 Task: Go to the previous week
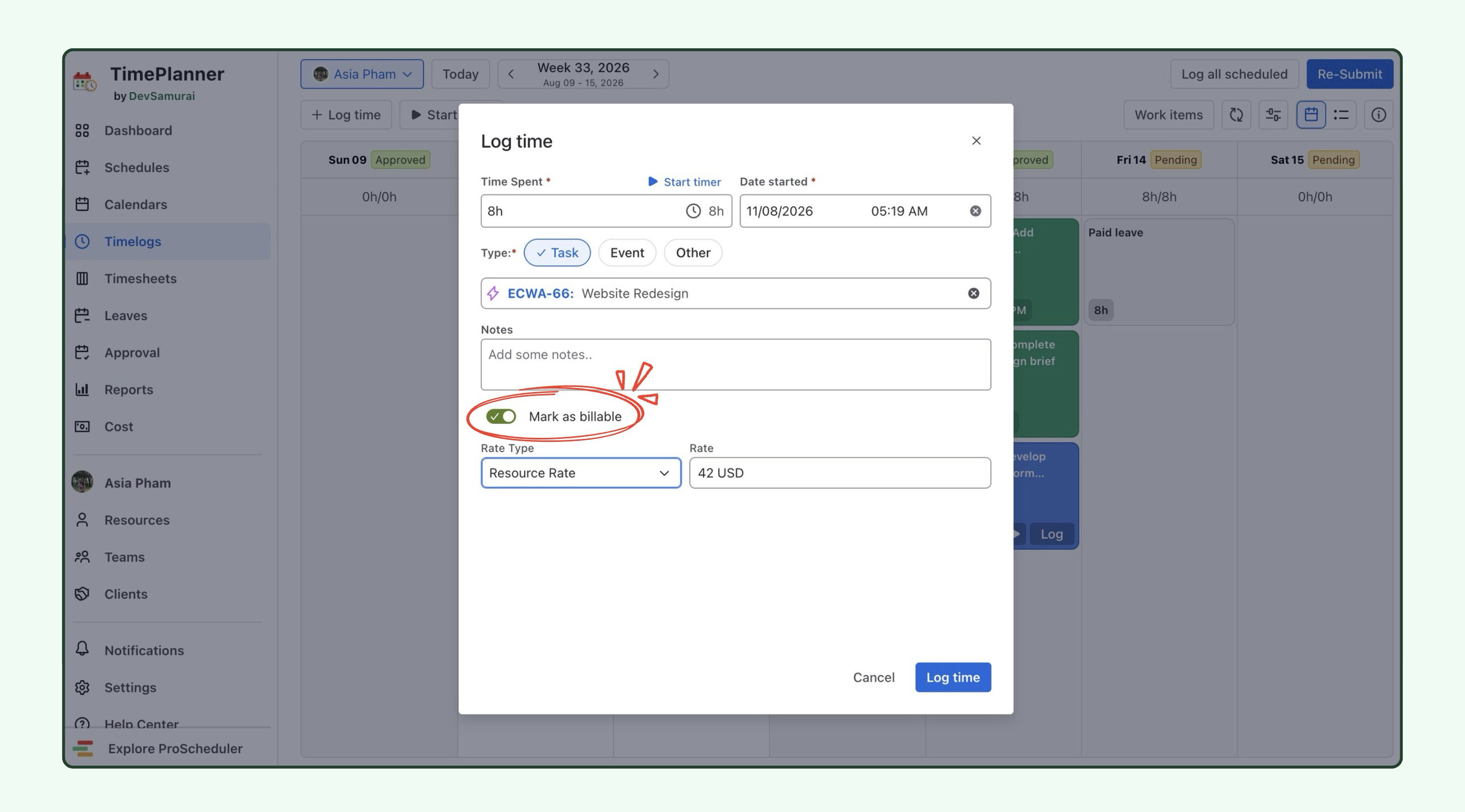coord(511,74)
